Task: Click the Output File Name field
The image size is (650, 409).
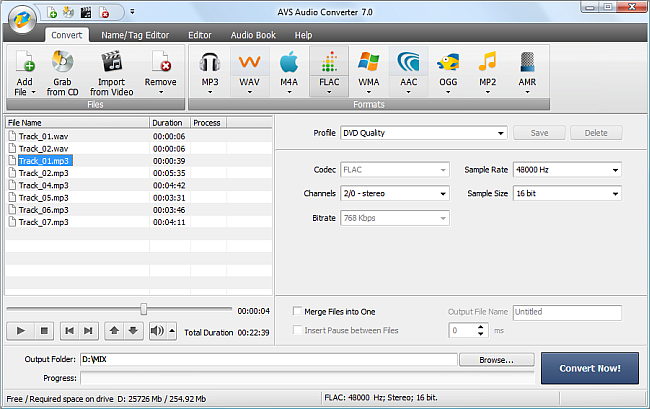Action: (568, 312)
